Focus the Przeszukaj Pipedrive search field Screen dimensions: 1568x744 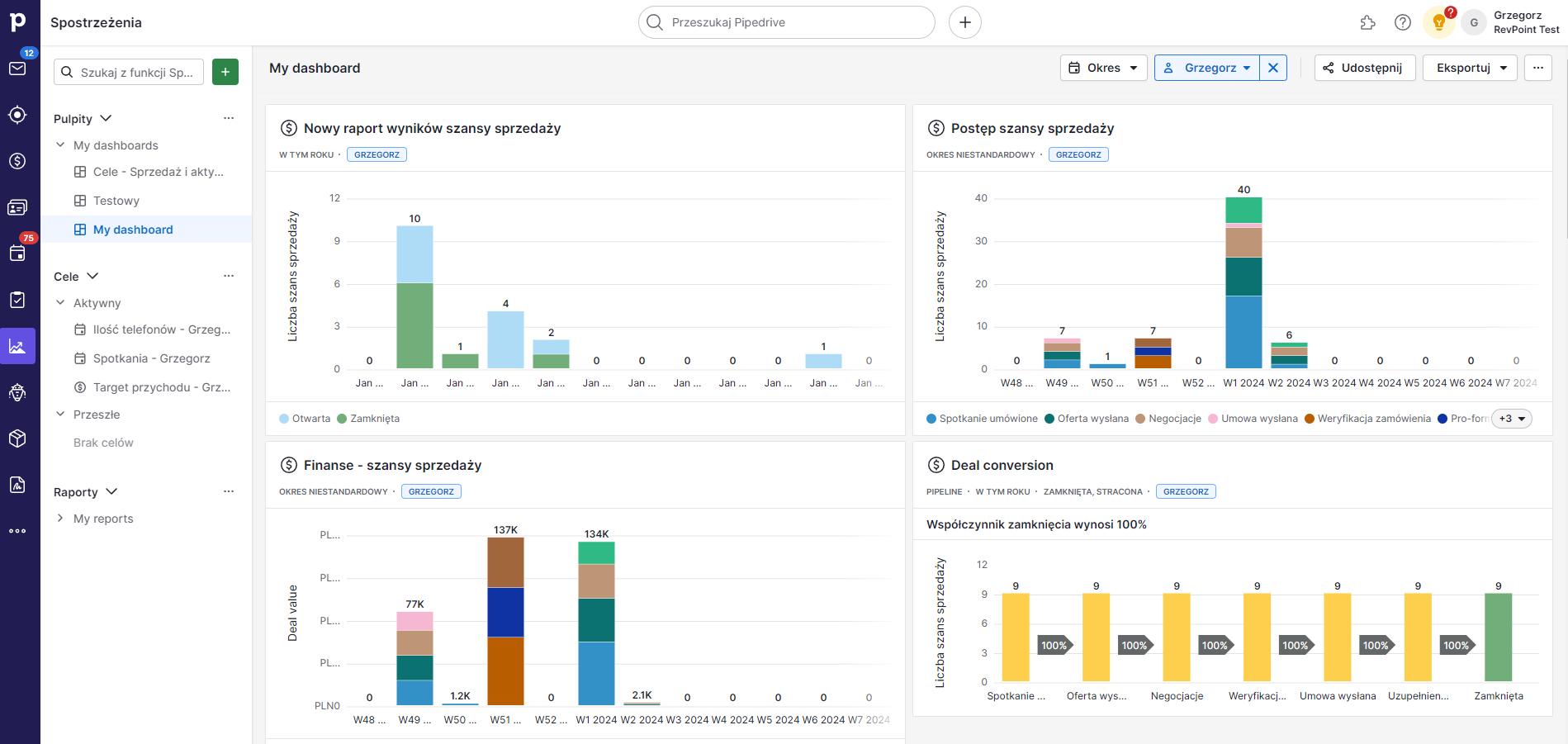(x=786, y=22)
